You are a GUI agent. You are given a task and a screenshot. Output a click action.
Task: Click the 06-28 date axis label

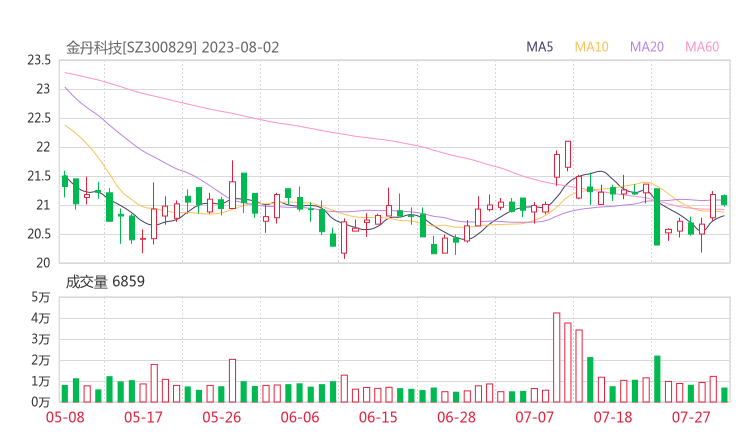point(456,417)
